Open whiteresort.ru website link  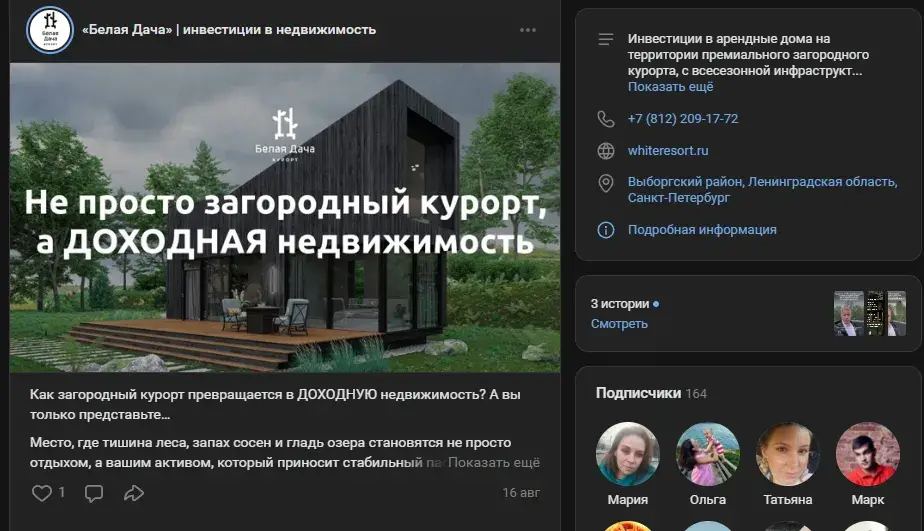click(x=668, y=150)
